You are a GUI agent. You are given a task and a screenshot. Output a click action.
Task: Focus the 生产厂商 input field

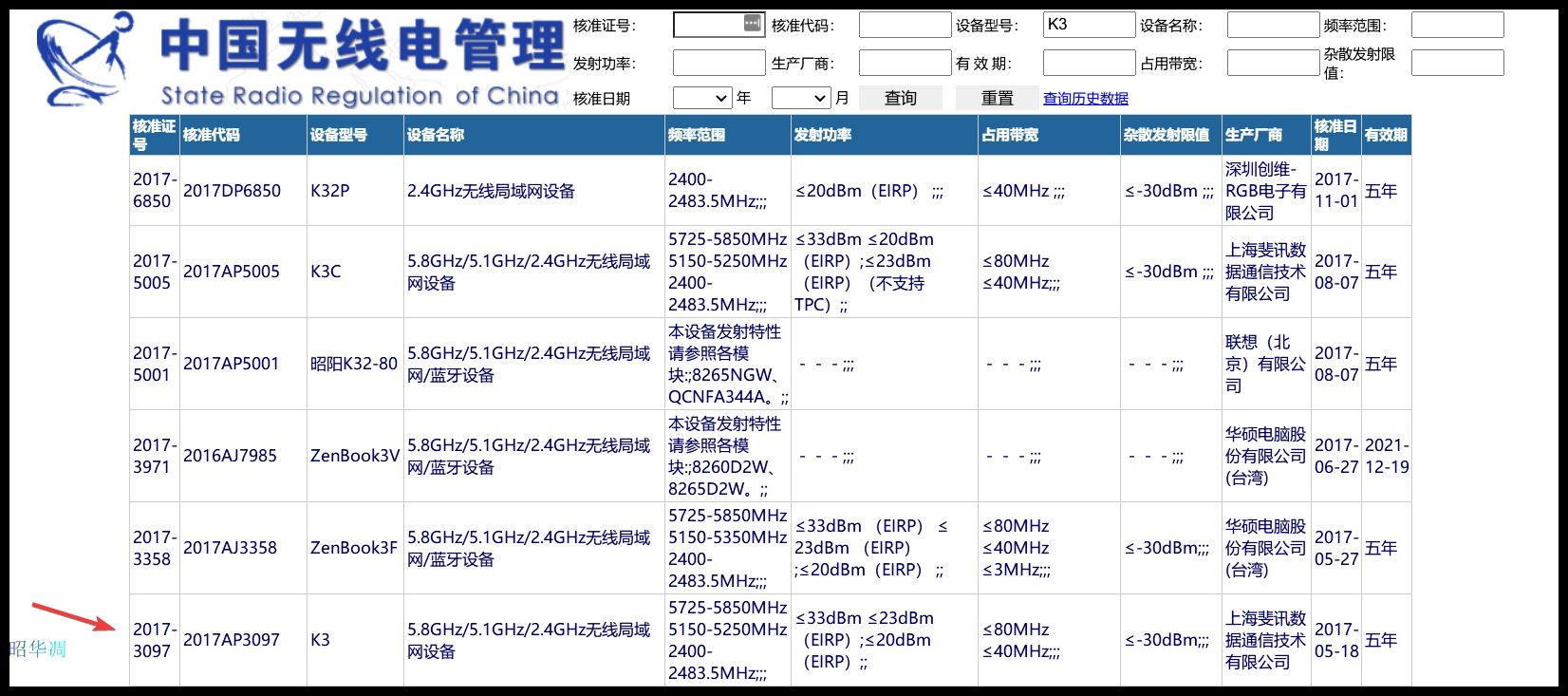905,63
